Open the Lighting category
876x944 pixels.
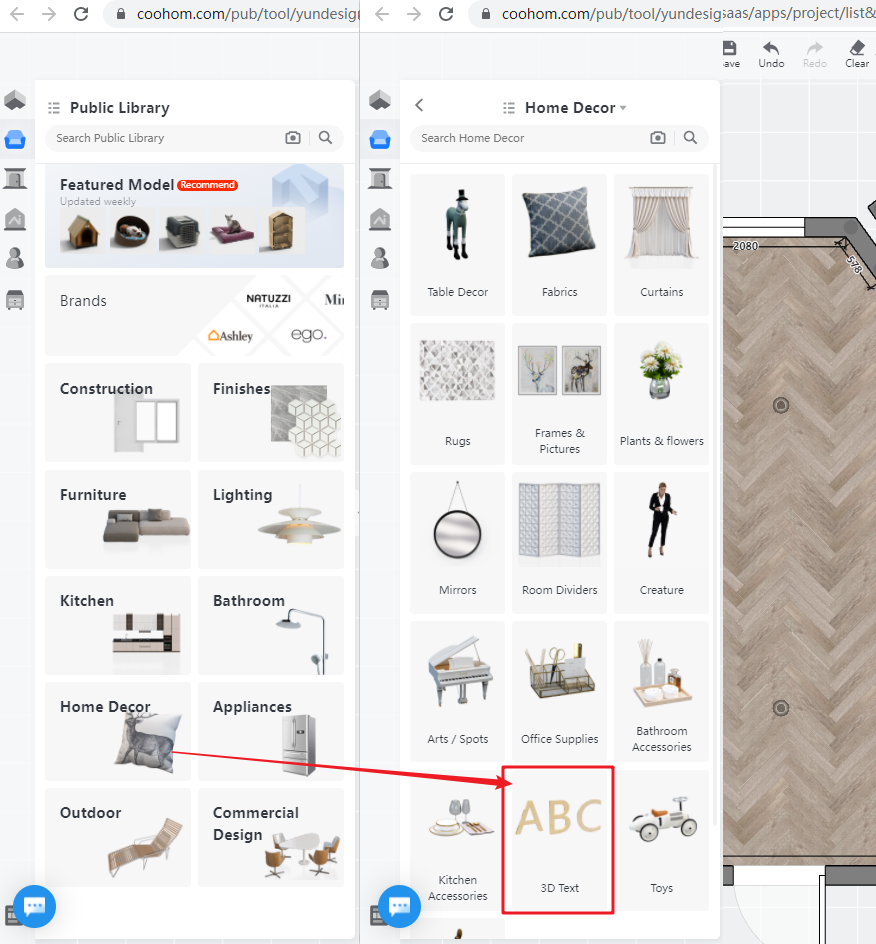click(x=271, y=519)
